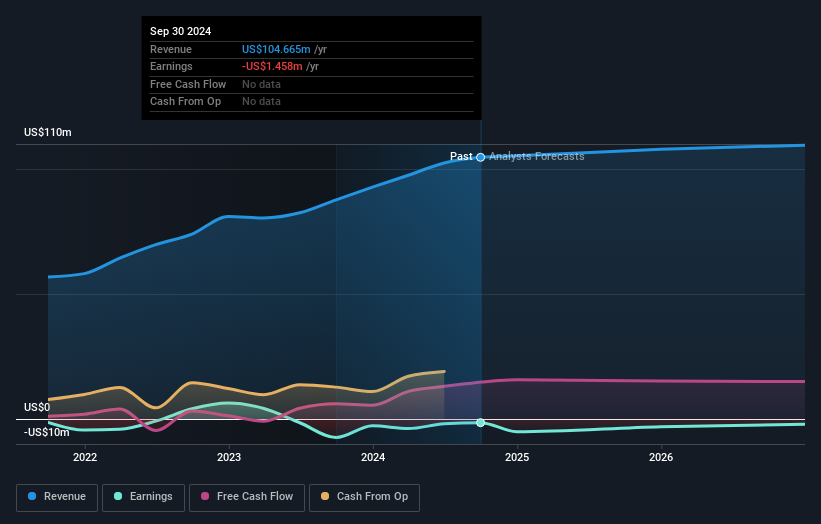Click the 2023 x-axis label

click(229, 457)
